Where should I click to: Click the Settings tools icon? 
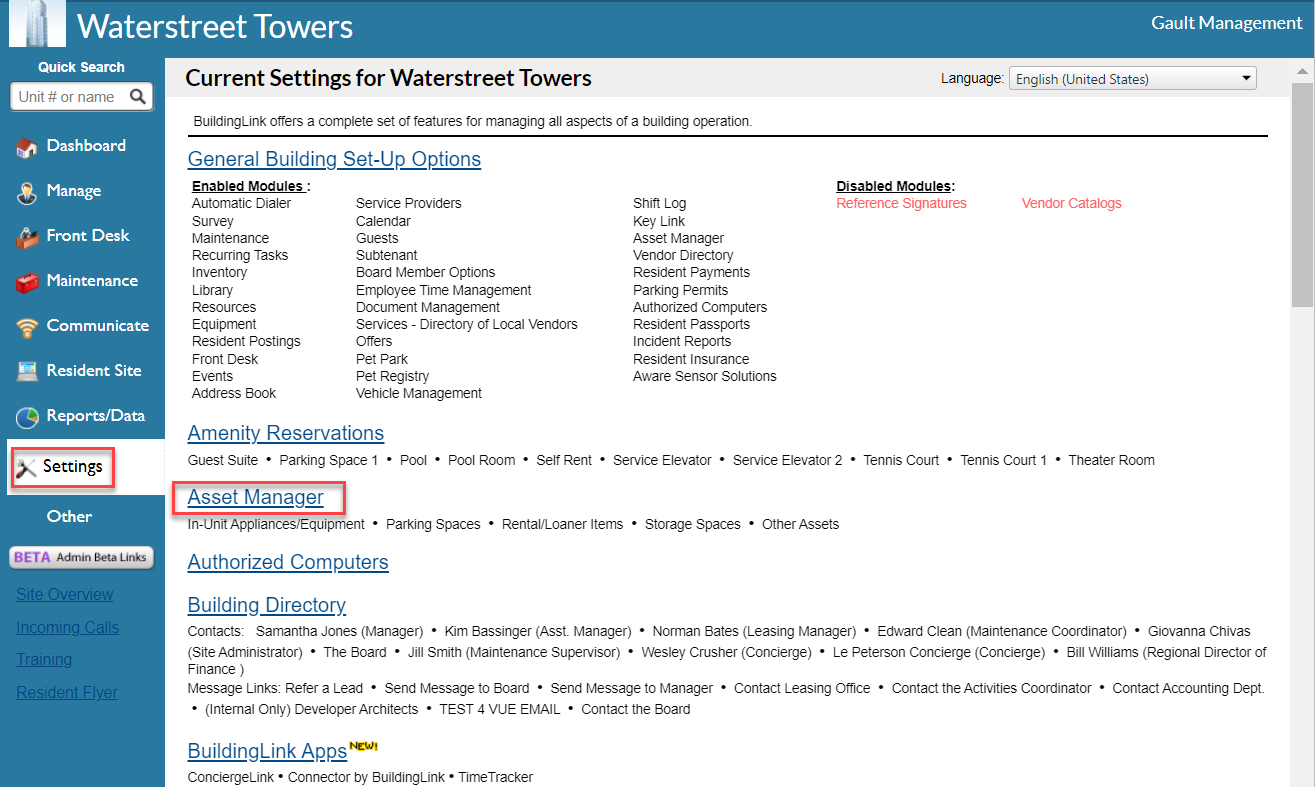(x=27, y=468)
